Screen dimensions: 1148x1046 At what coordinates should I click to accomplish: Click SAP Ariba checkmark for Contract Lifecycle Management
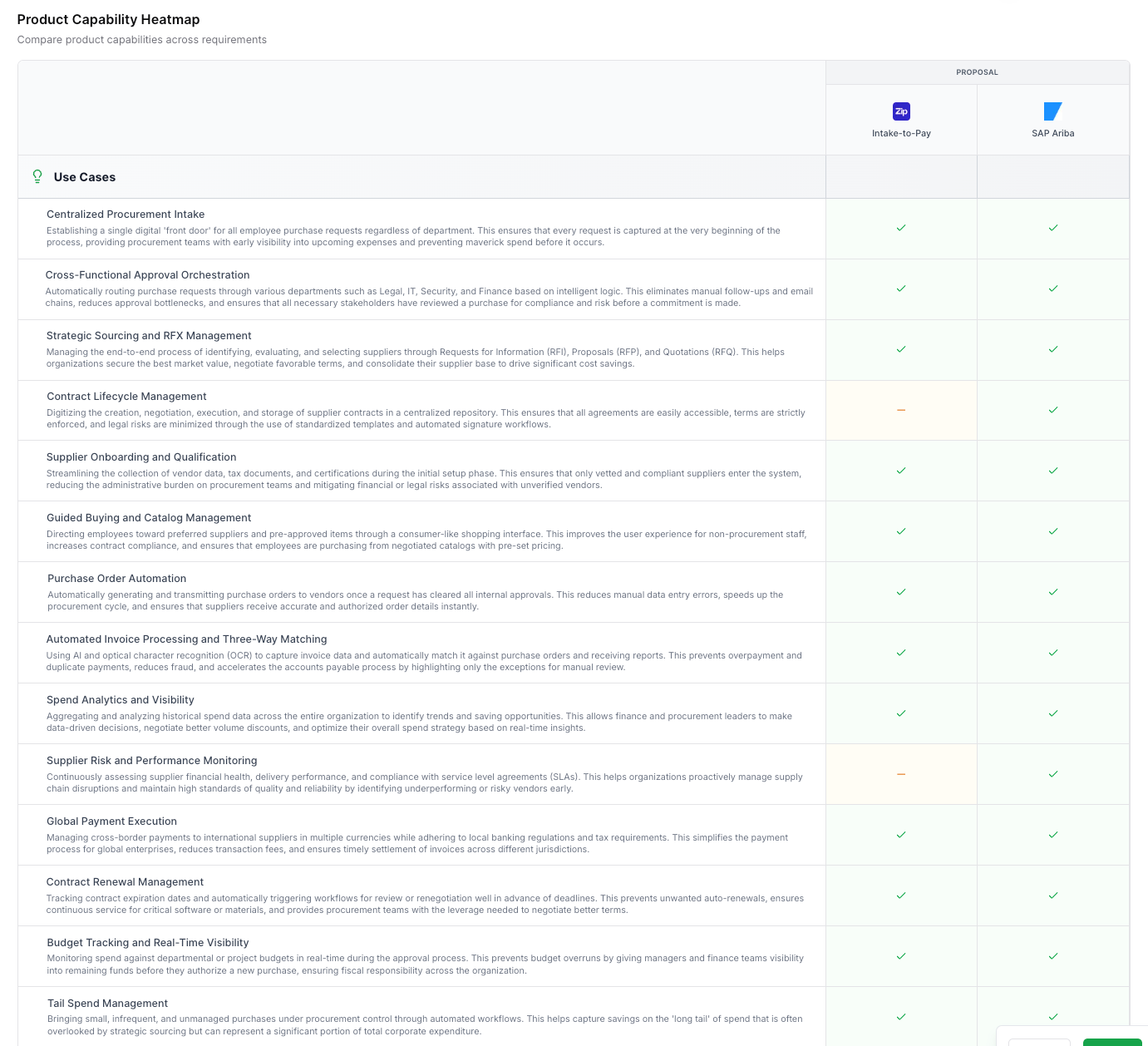pos(1052,410)
